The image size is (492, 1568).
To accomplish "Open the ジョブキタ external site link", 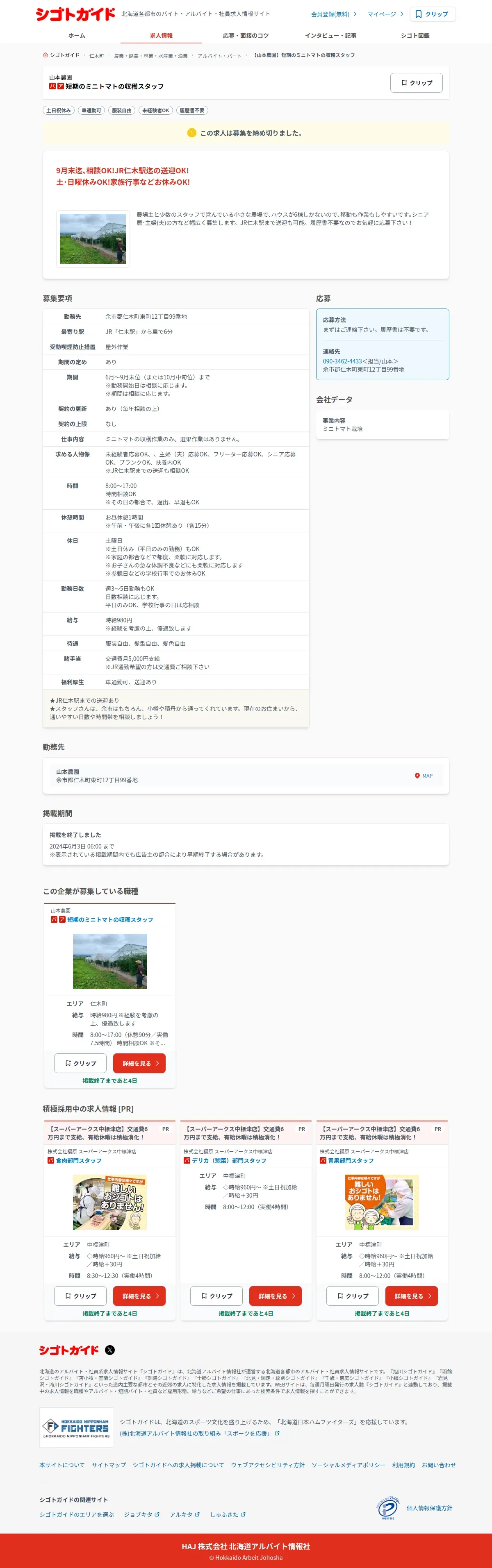I will [x=142, y=1514].
